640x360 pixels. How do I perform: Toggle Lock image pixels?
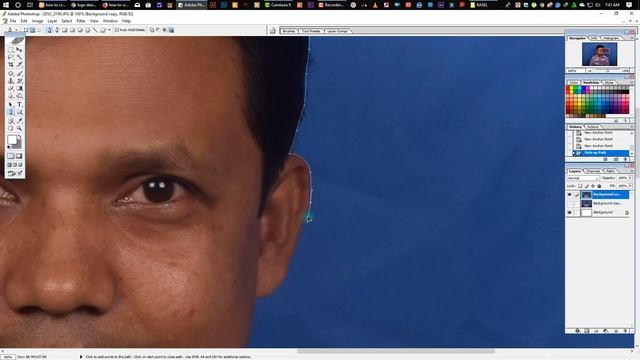tap(587, 186)
